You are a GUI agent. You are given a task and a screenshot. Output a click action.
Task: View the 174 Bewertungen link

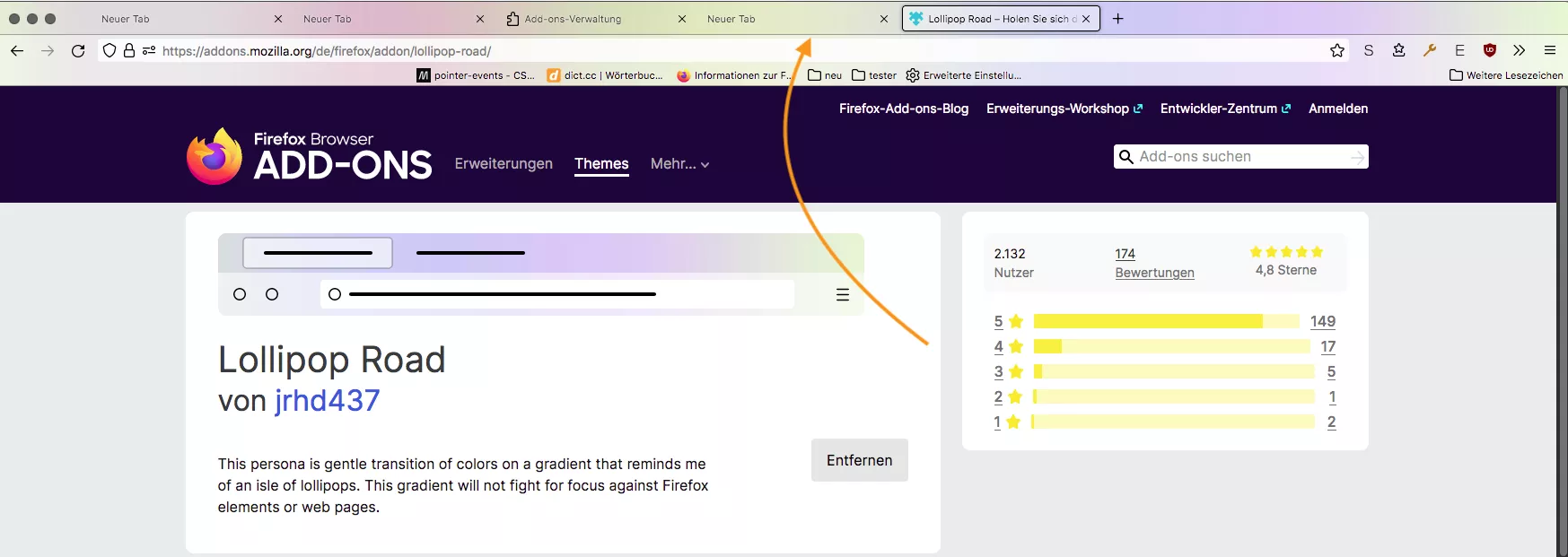(1154, 263)
